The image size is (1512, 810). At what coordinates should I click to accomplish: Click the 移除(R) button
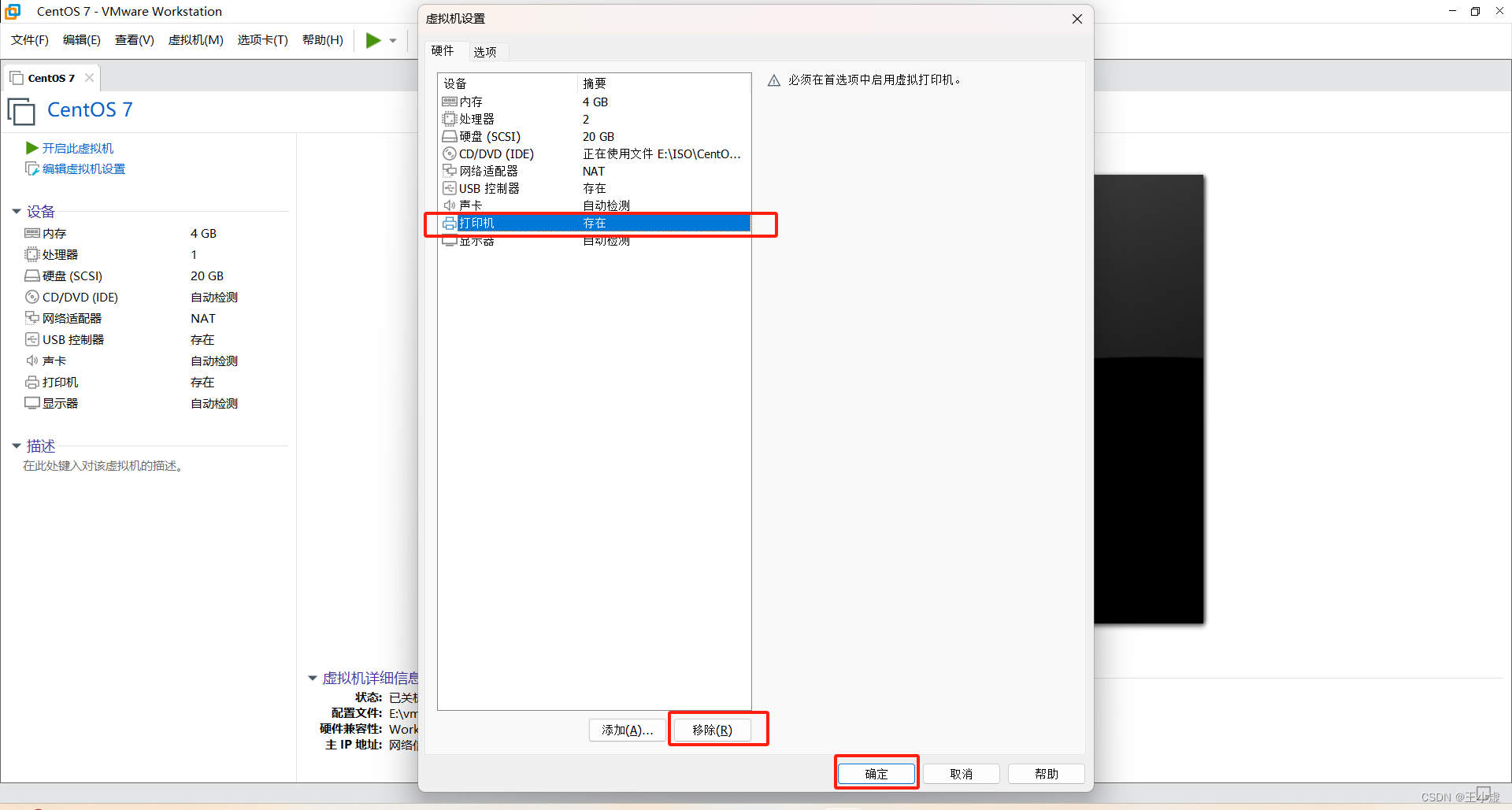pyautogui.click(x=713, y=730)
